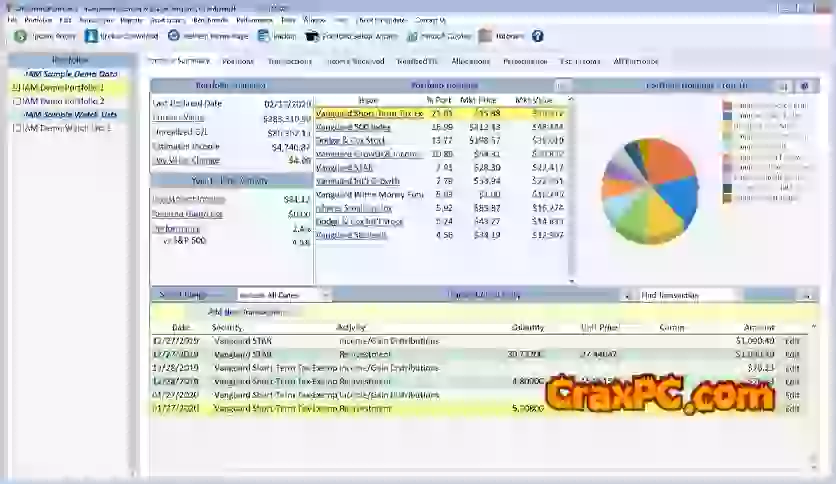836x484 pixels.
Task: Click the blue help question mark icon
Action: click(538, 36)
